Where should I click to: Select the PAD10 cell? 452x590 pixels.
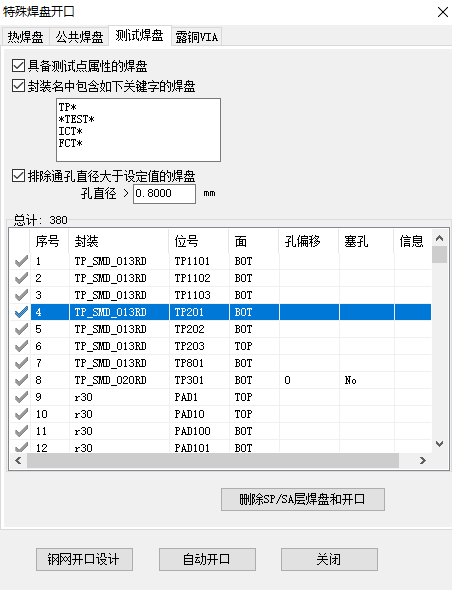[x=199, y=414]
